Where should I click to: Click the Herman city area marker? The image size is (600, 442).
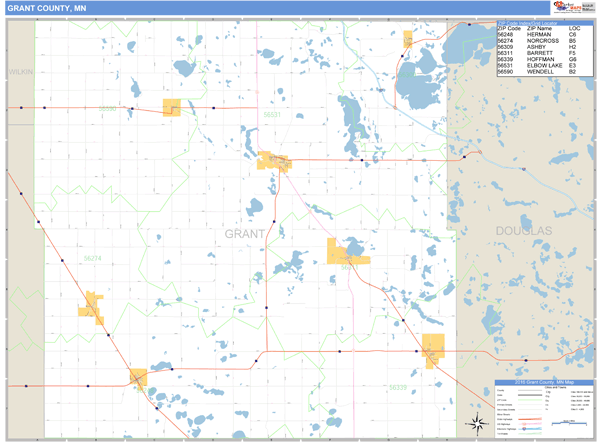coord(92,308)
